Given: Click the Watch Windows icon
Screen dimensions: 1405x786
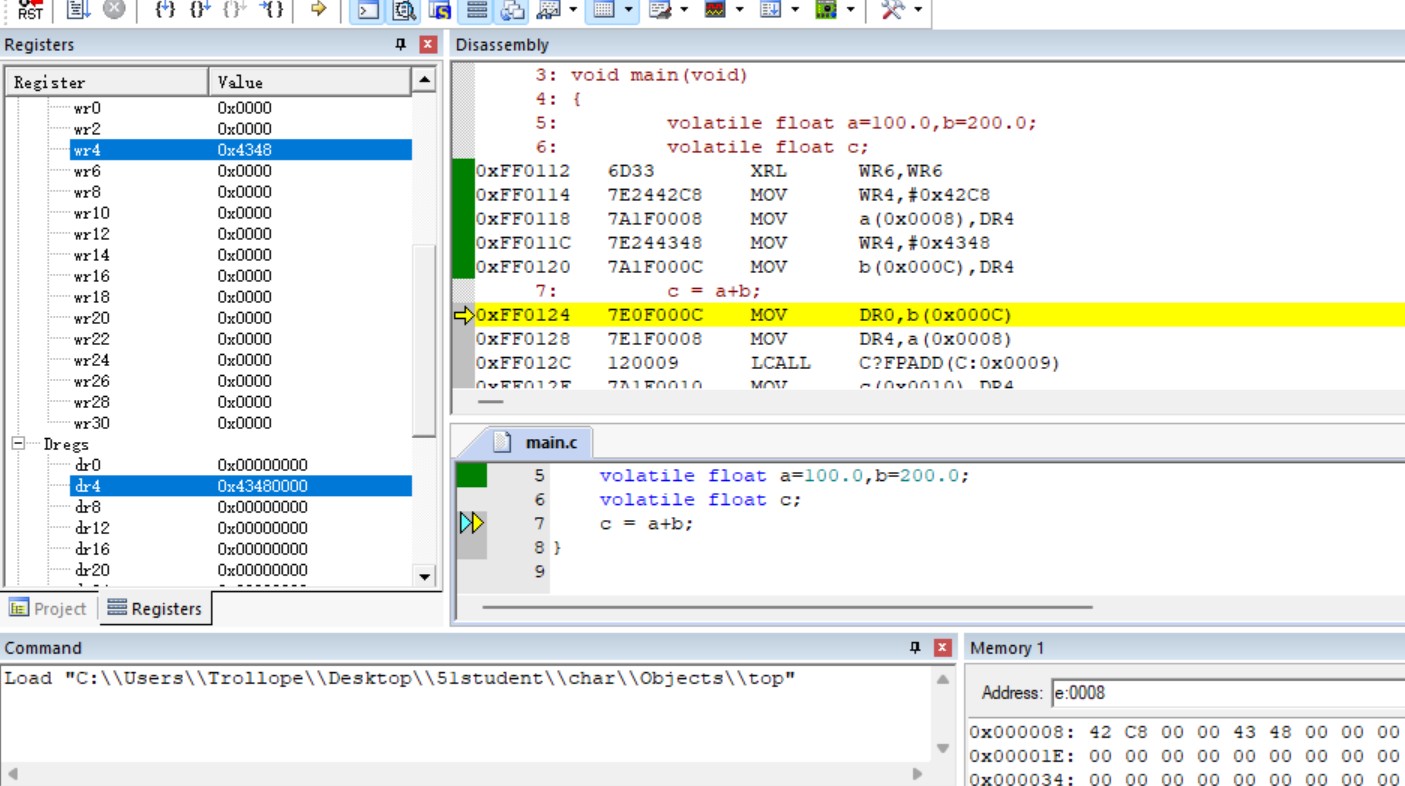Looking at the screenshot, I should tap(548, 10).
